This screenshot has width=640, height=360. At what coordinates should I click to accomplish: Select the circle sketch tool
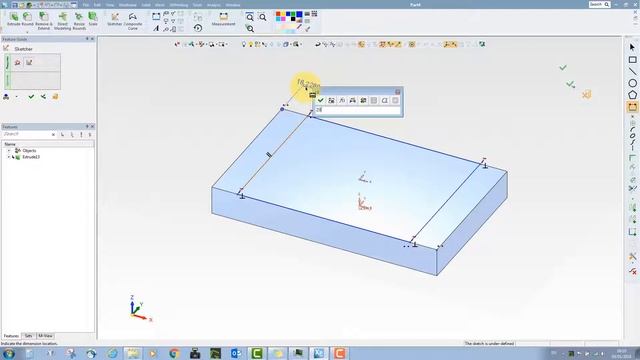(632, 83)
